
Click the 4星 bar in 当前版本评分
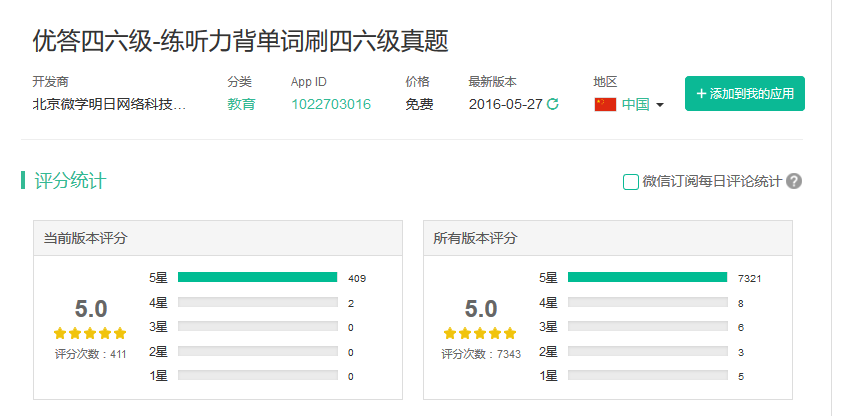pyautogui.click(x=257, y=303)
